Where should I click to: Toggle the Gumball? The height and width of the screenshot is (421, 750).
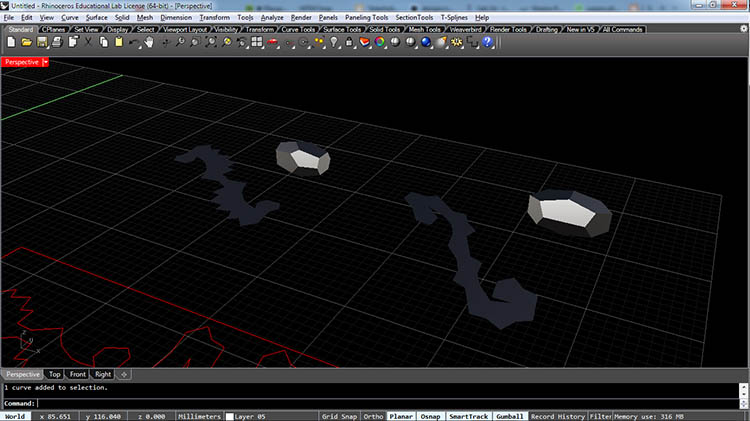point(509,416)
